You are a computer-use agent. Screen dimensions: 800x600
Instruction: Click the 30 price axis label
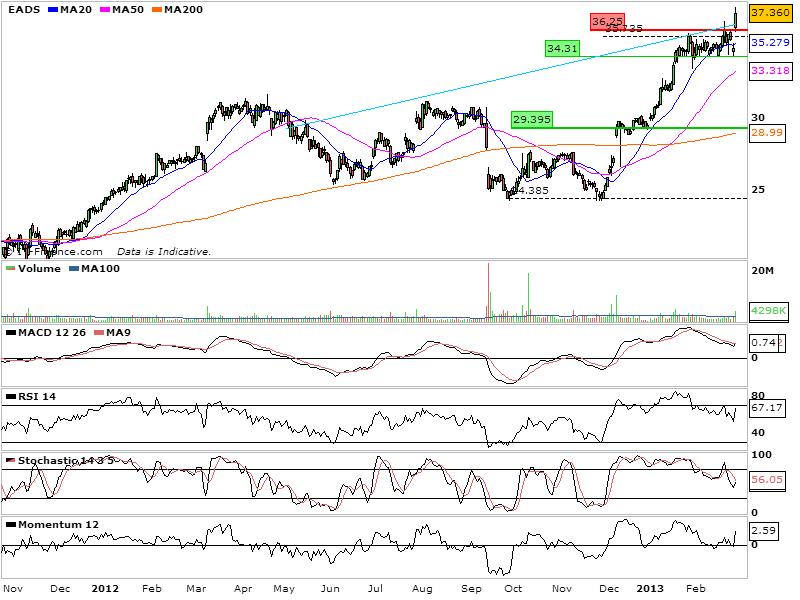[x=758, y=117]
